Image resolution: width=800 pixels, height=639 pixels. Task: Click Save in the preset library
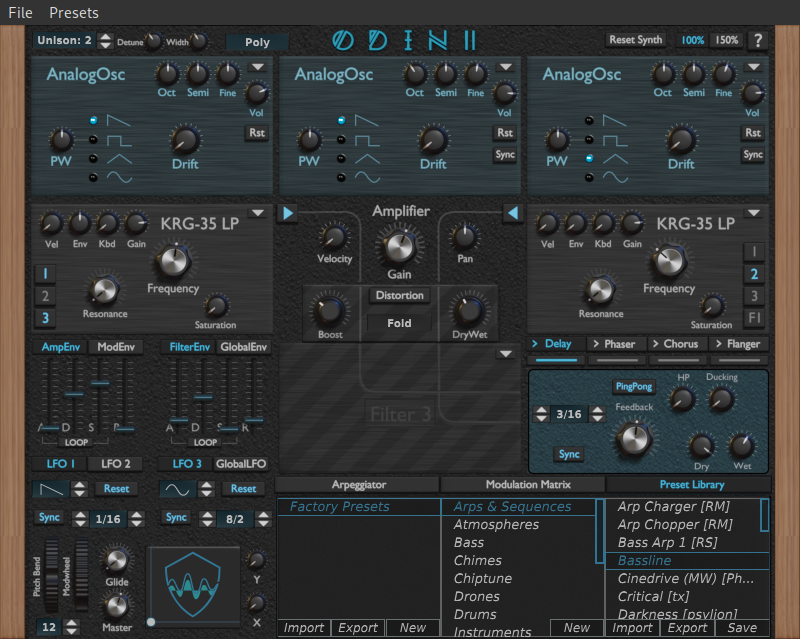(x=742, y=627)
